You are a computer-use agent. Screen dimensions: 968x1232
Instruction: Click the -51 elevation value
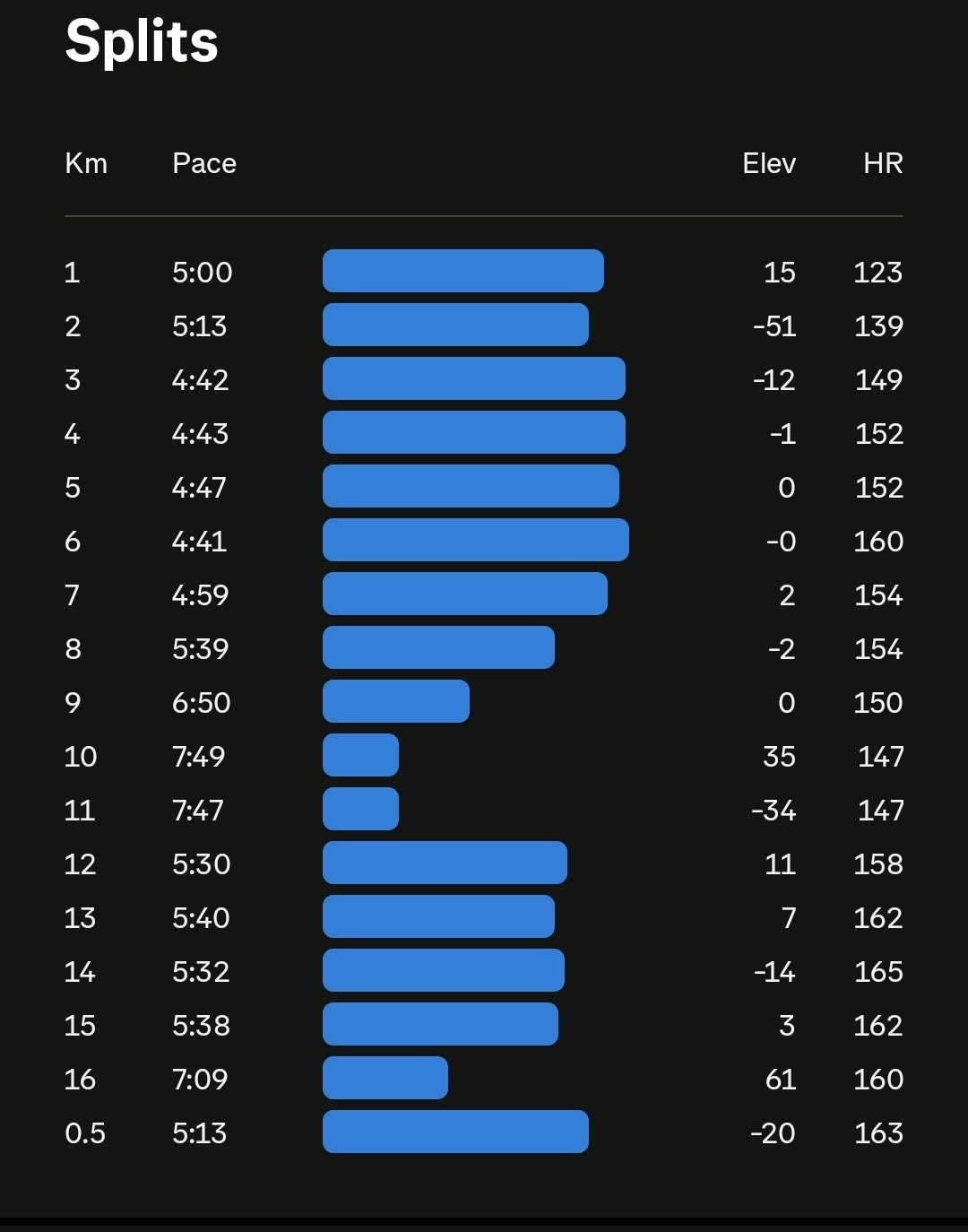(774, 326)
